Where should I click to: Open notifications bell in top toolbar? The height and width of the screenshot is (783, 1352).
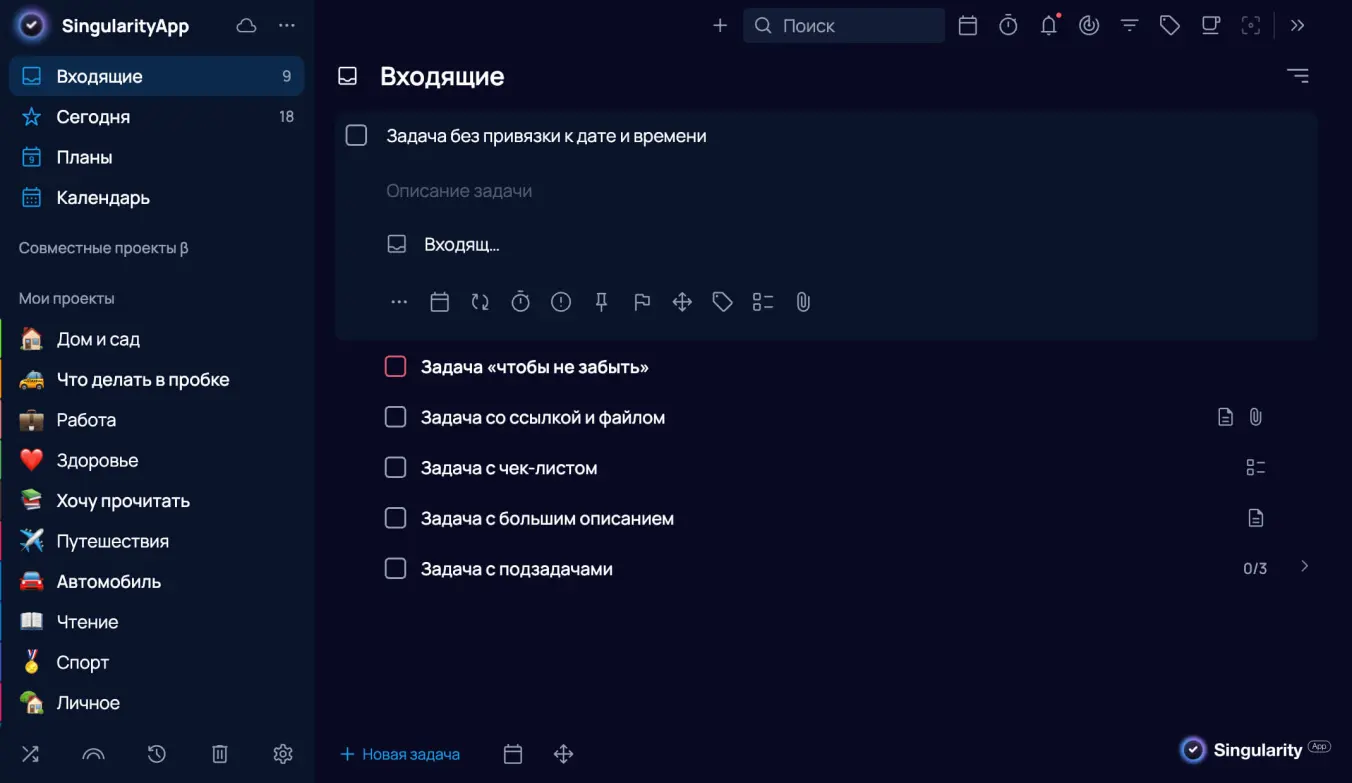(1048, 26)
